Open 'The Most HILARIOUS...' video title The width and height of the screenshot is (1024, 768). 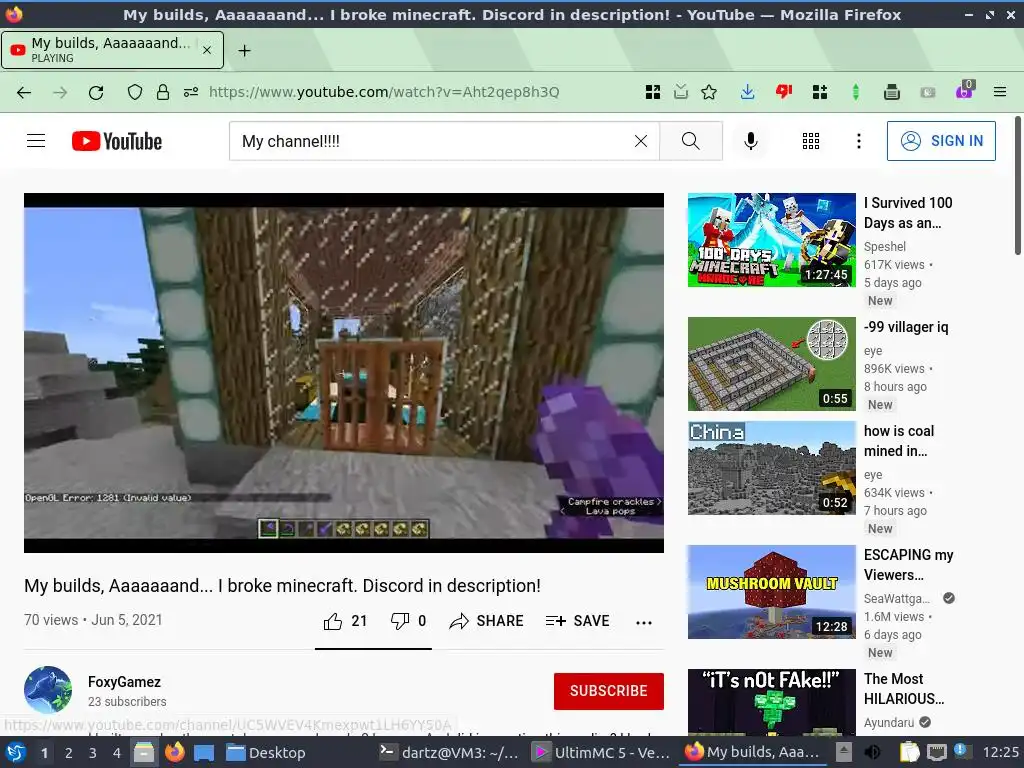(904, 689)
